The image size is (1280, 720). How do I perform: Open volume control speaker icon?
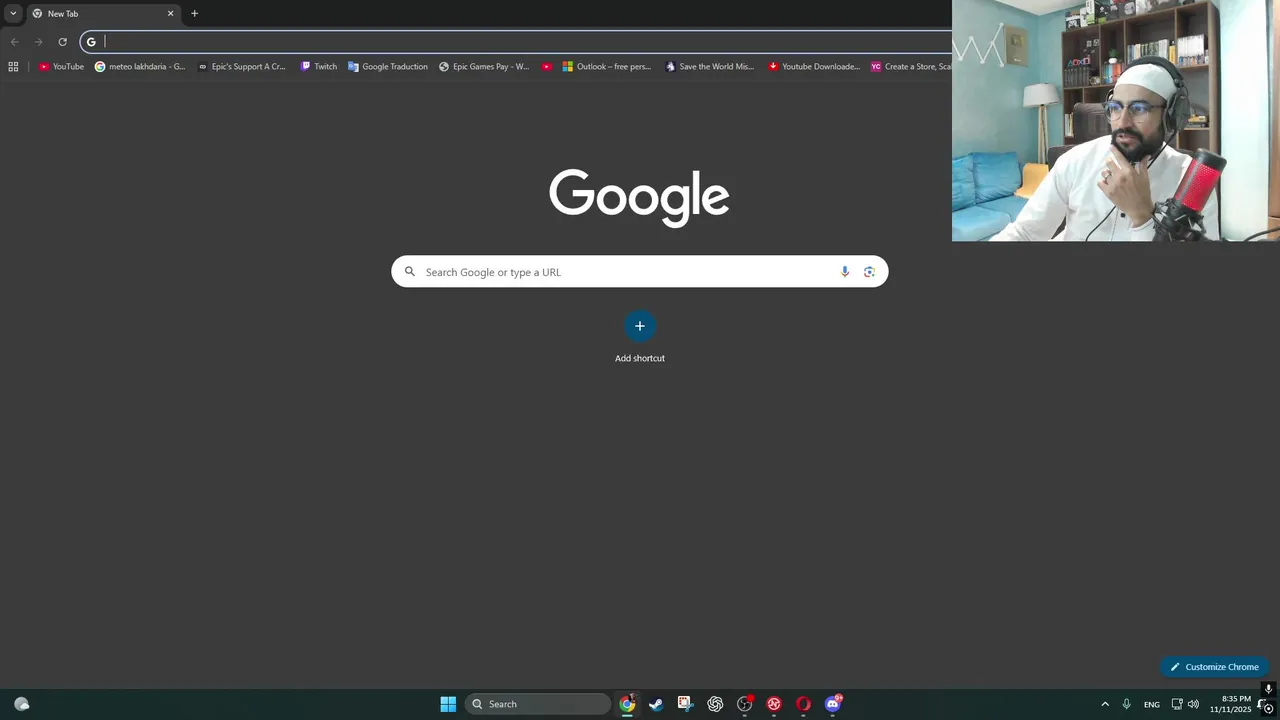1193,704
